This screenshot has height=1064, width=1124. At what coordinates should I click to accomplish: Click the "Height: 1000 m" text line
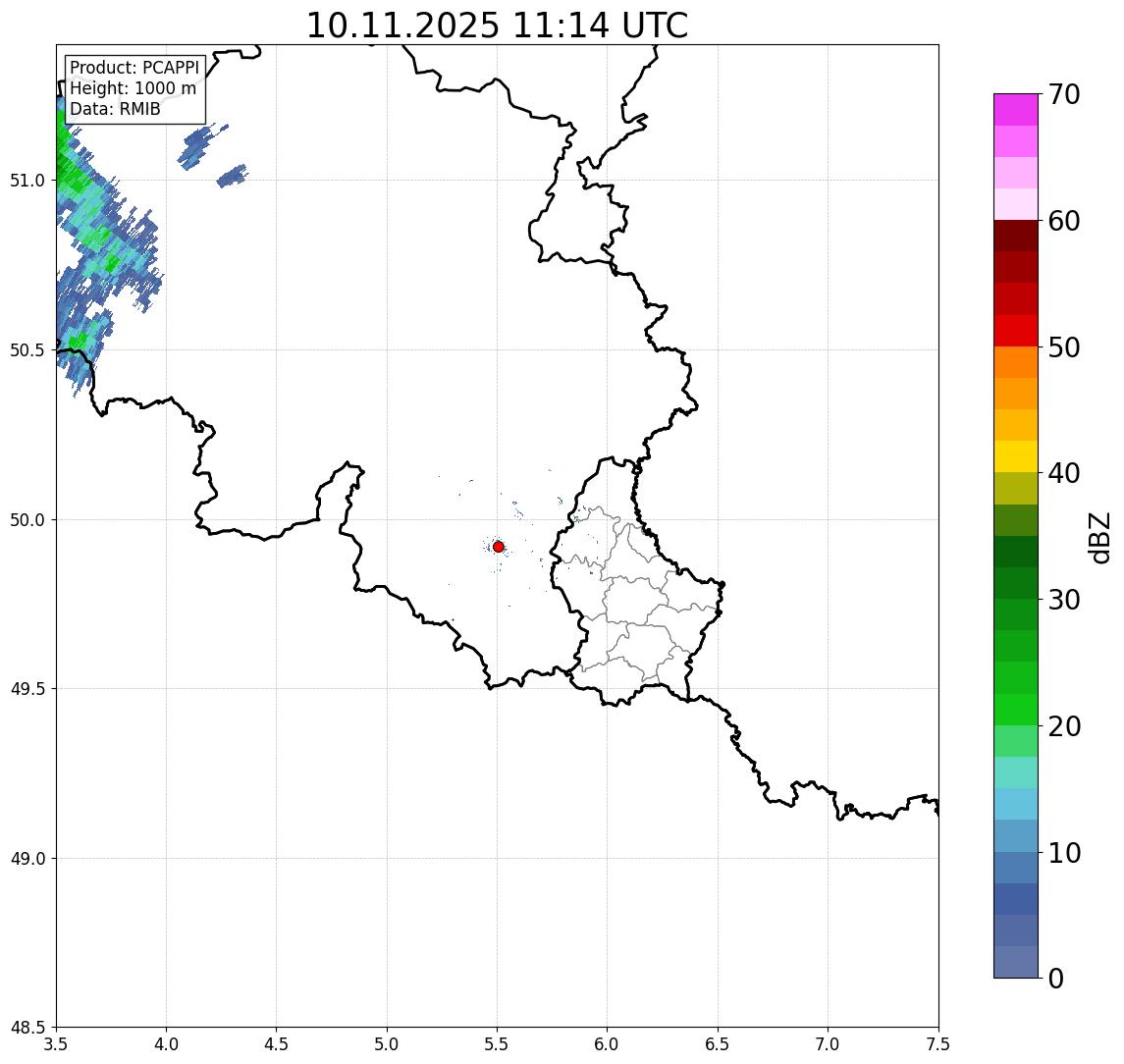tap(133, 88)
